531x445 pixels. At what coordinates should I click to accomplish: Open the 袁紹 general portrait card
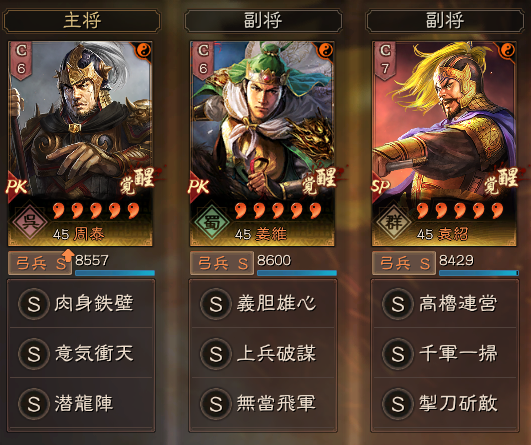click(444, 144)
